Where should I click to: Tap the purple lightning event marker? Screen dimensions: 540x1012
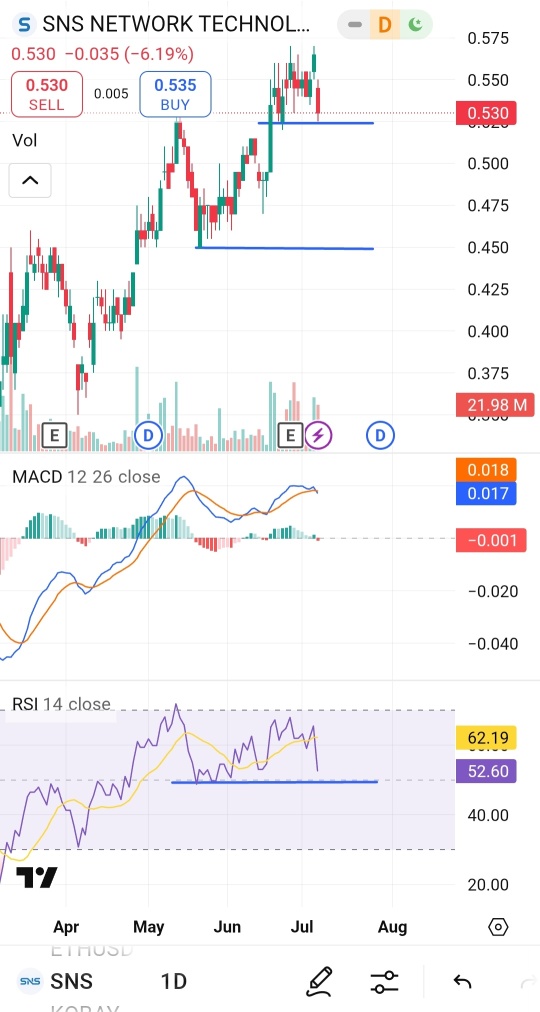click(317, 436)
